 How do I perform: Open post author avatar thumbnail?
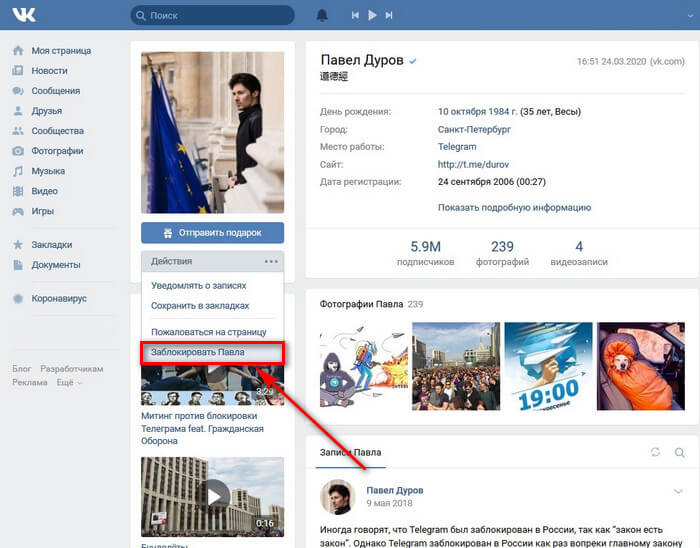point(338,497)
